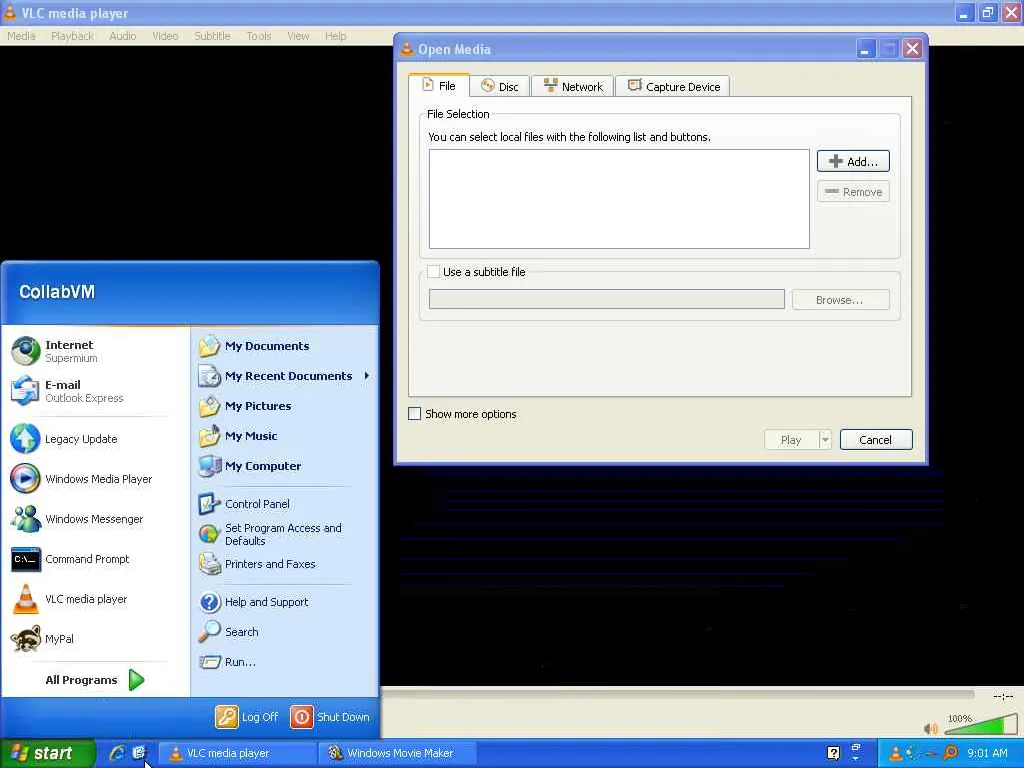Click the Play button in Open Media
The height and width of the screenshot is (768, 1024).
click(791, 440)
